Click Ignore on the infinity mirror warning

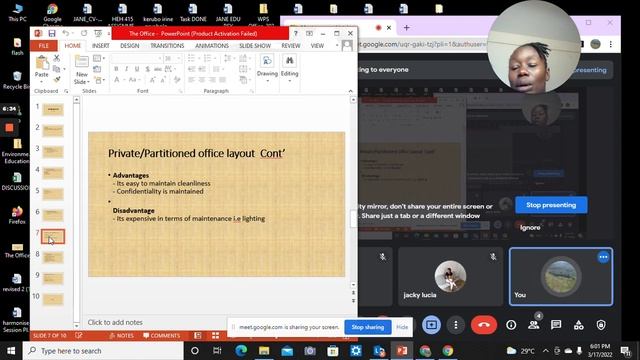point(530,228)
